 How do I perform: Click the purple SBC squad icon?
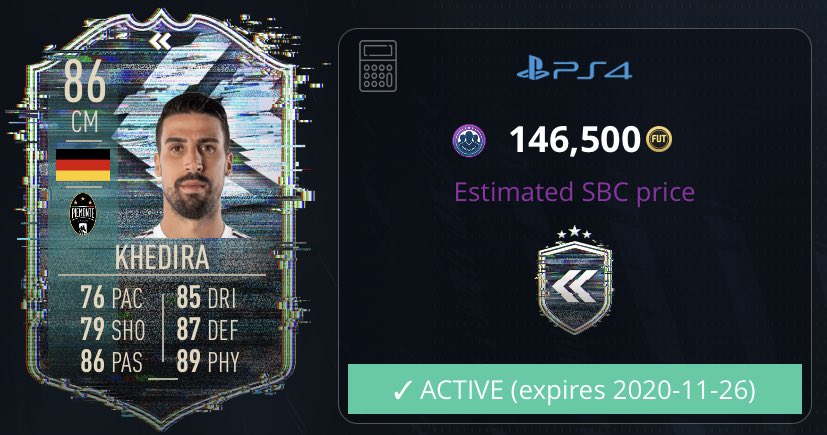pyautogui.click(x=469, y=140)
